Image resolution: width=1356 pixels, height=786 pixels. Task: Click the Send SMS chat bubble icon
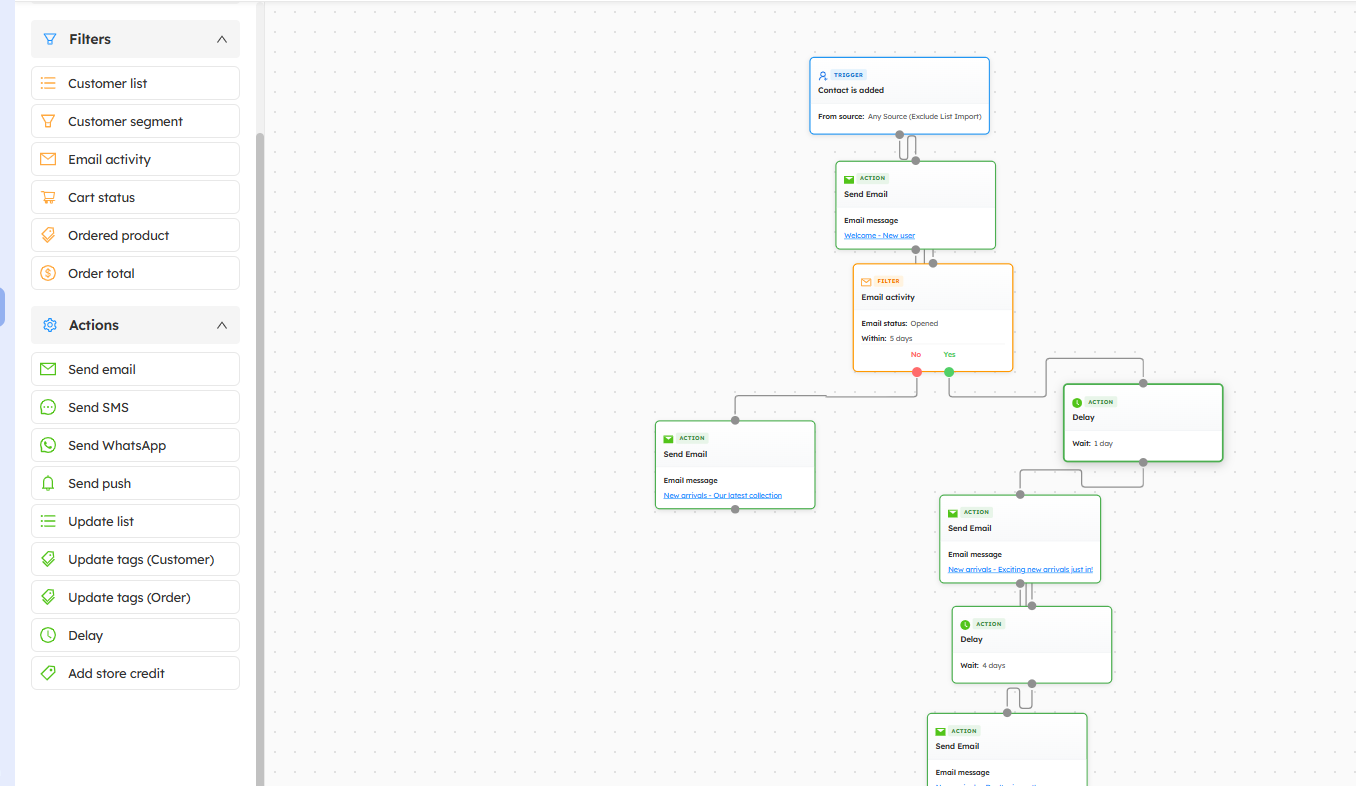pos(48,407)
